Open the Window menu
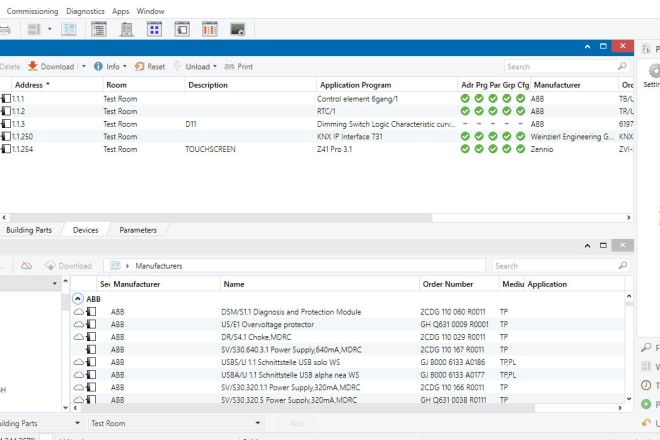 [x=150, y=11]
